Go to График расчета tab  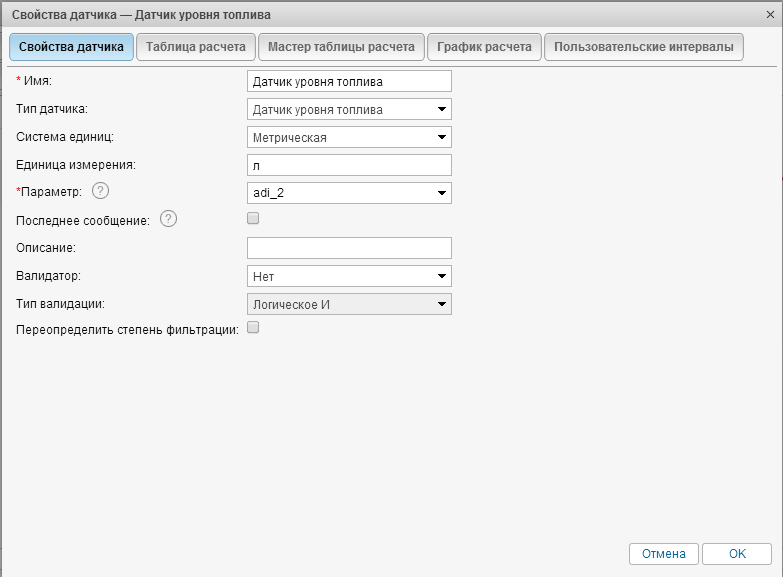click(484, 47)
